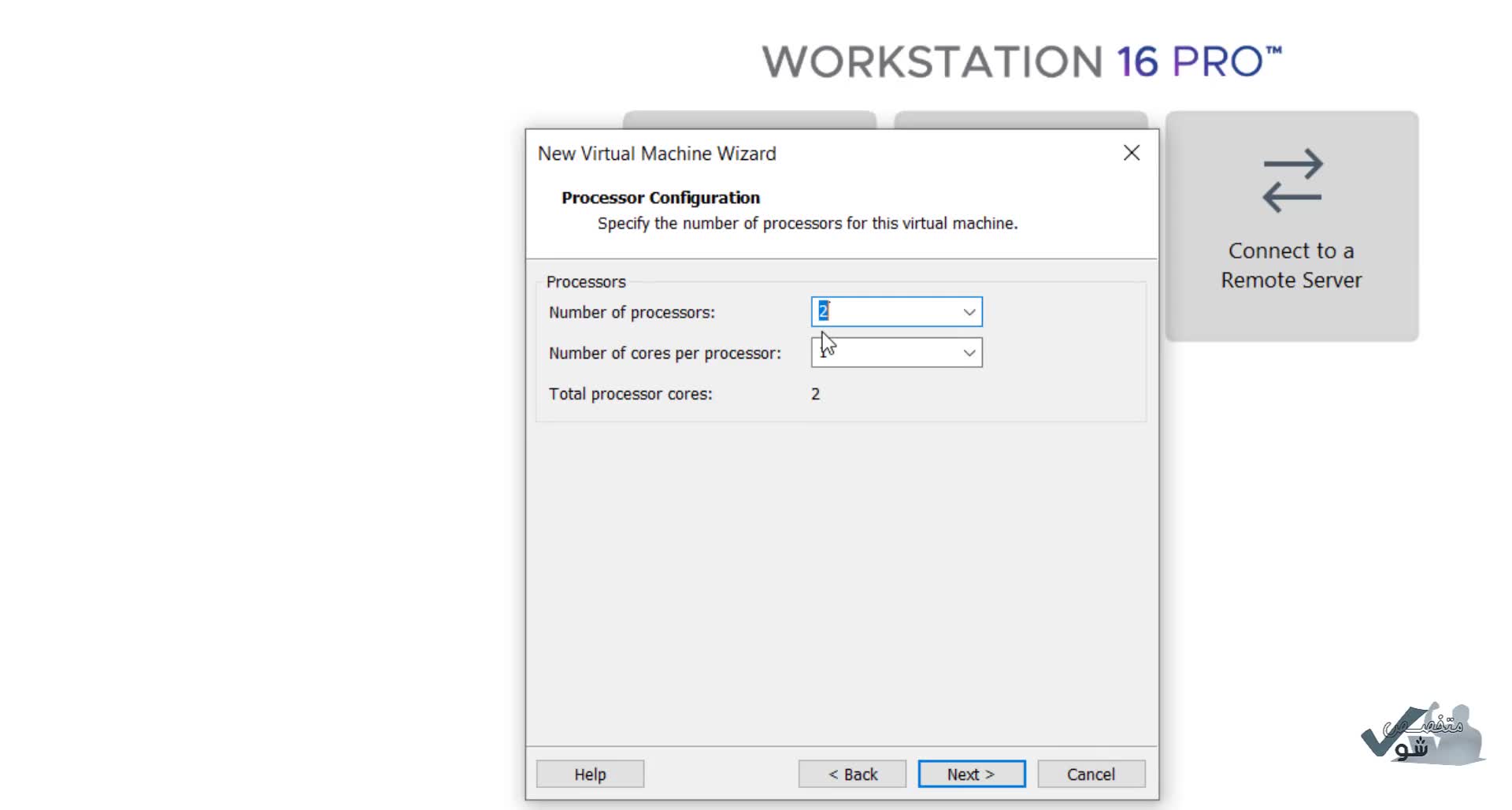Click the Processor Configuration heading

coord(660,198)
